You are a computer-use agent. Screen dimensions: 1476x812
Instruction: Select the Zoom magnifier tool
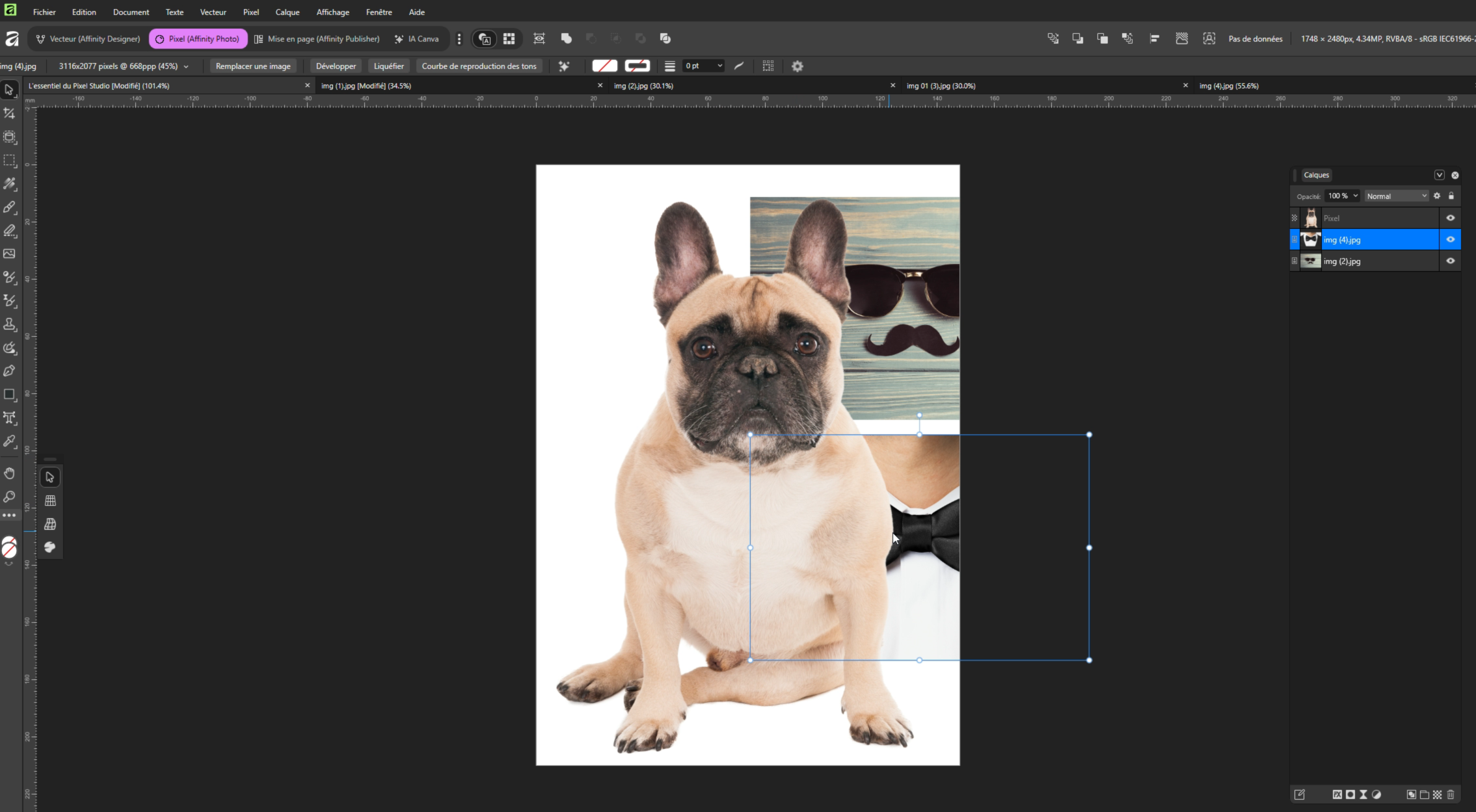click(x=9, y=497)
